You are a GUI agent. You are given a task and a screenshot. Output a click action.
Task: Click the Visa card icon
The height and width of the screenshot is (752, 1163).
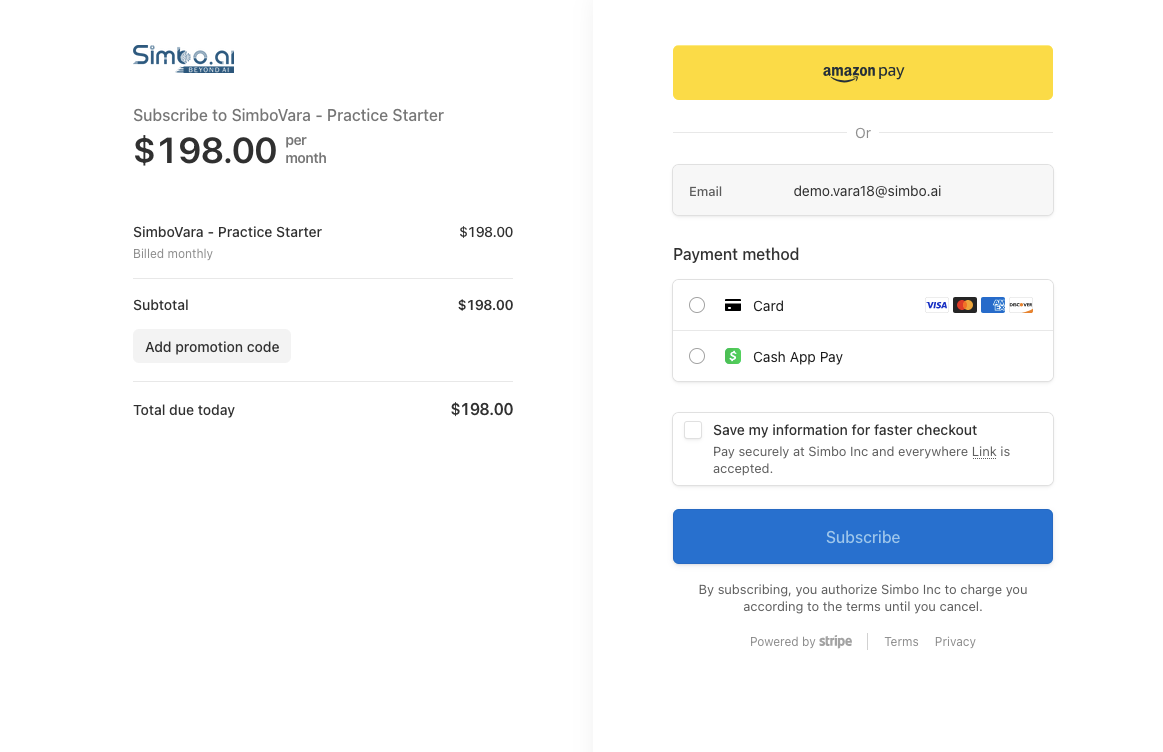coord(936,305)
